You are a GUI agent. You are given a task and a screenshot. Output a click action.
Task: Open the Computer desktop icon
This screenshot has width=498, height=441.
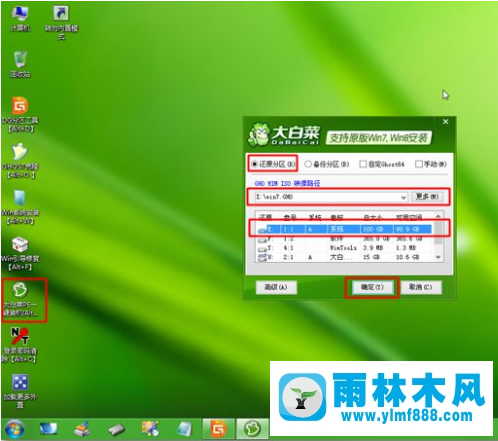(x=20, y=18)
